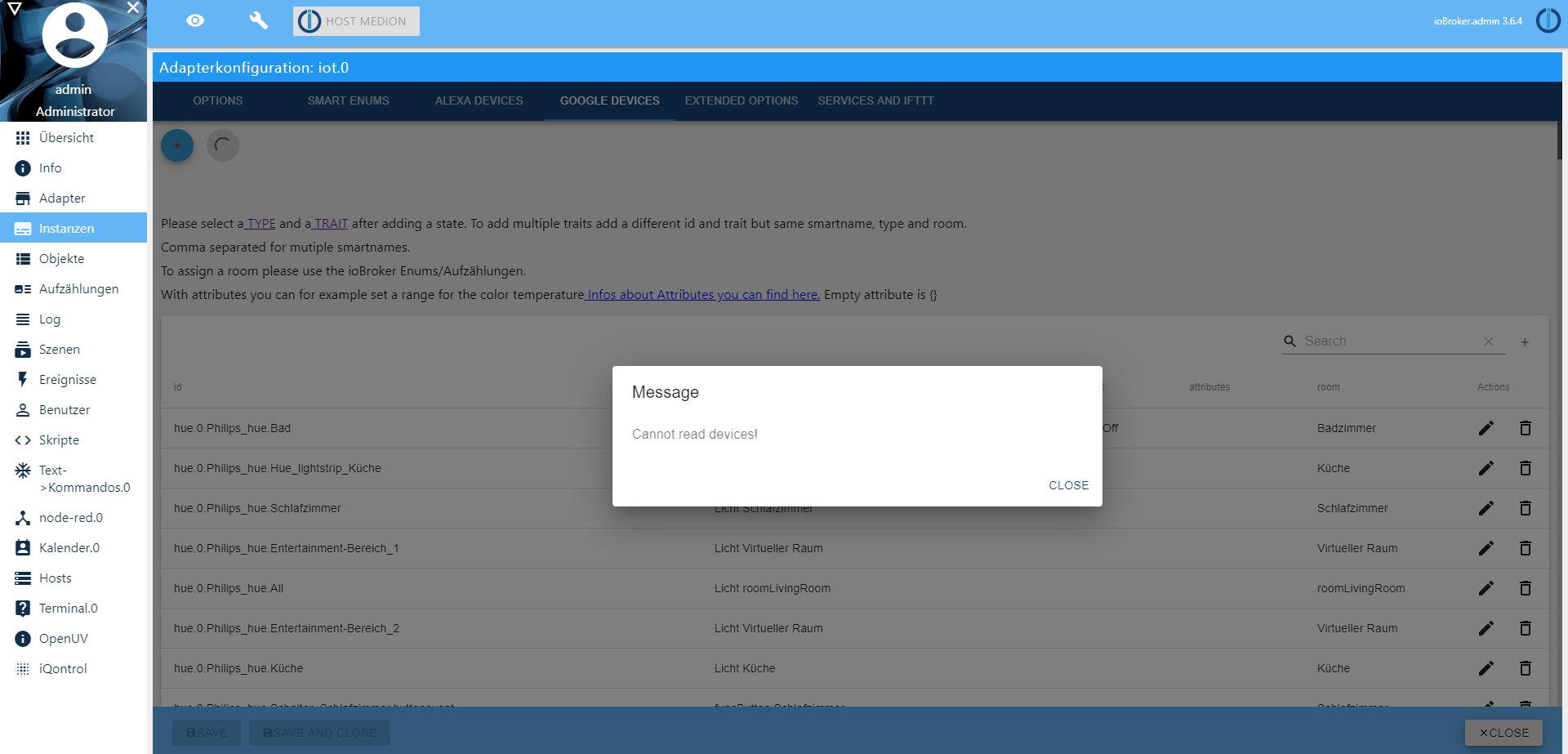Screen dimensions: 1568x754
Task: Open Terminal.0 in sidebar
Action: (73, 608)
